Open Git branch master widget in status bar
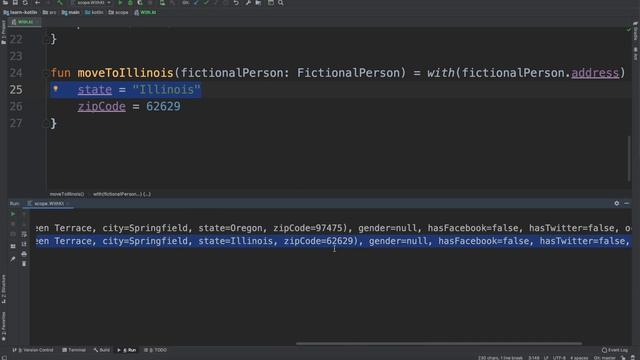This screenshot has height=360, width=640. [x=605, y=358]
